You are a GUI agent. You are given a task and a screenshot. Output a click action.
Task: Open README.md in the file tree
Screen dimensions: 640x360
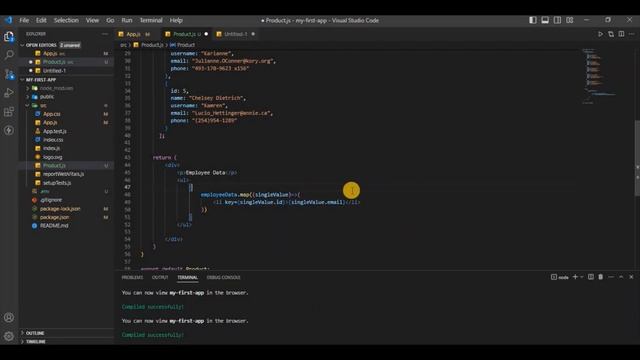click(54, 226)
